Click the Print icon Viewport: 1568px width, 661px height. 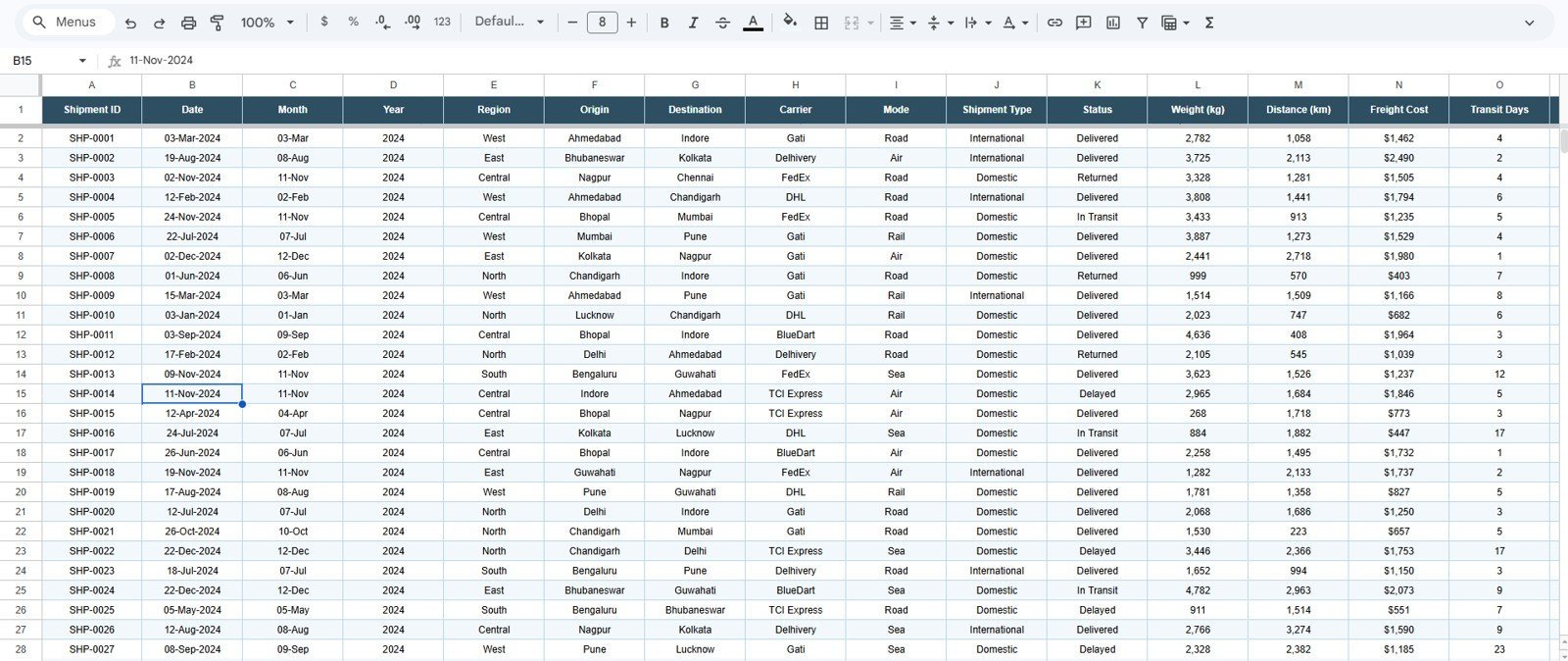point(188,23)
